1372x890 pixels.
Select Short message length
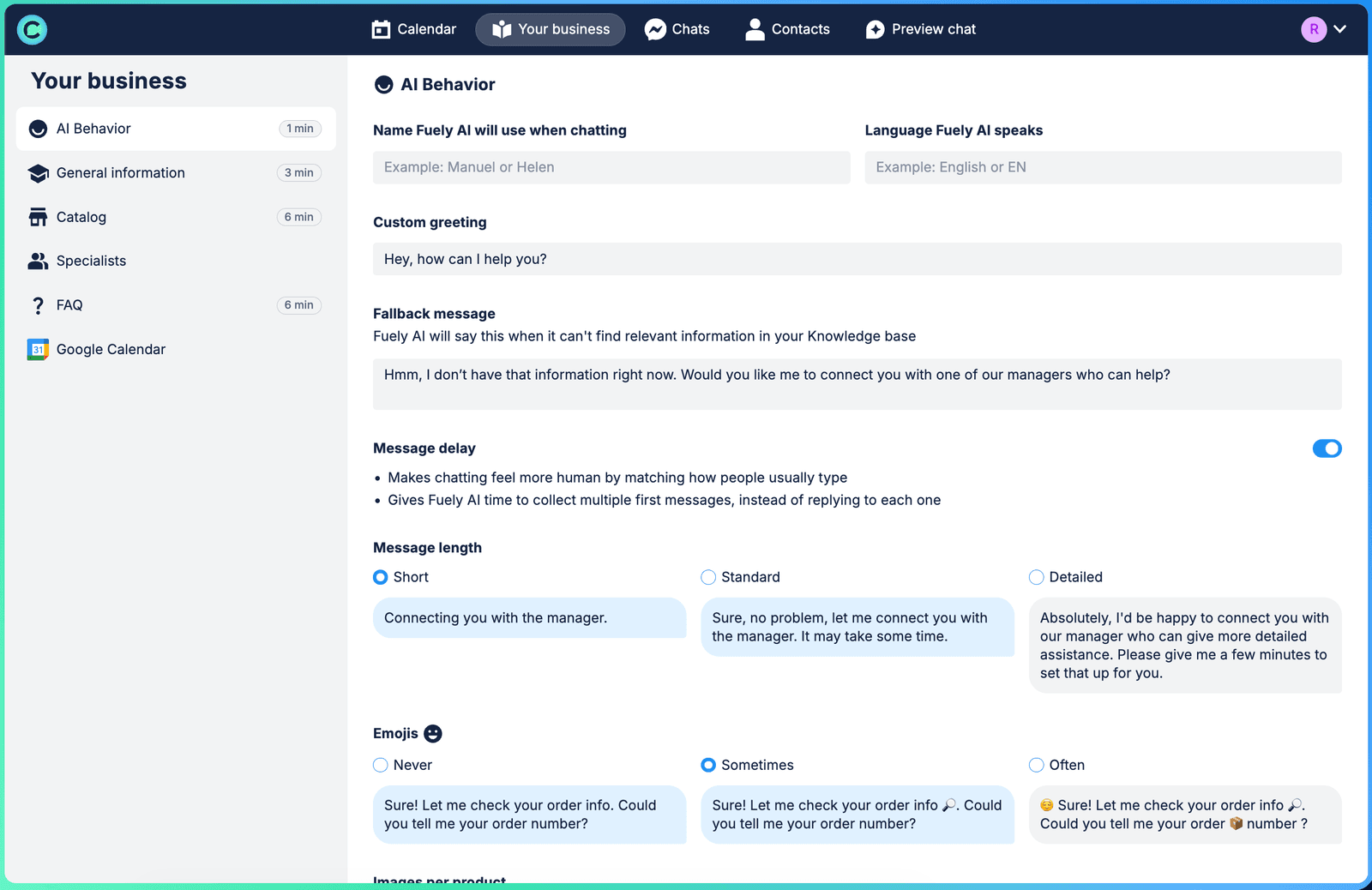(x=381, y=577)
